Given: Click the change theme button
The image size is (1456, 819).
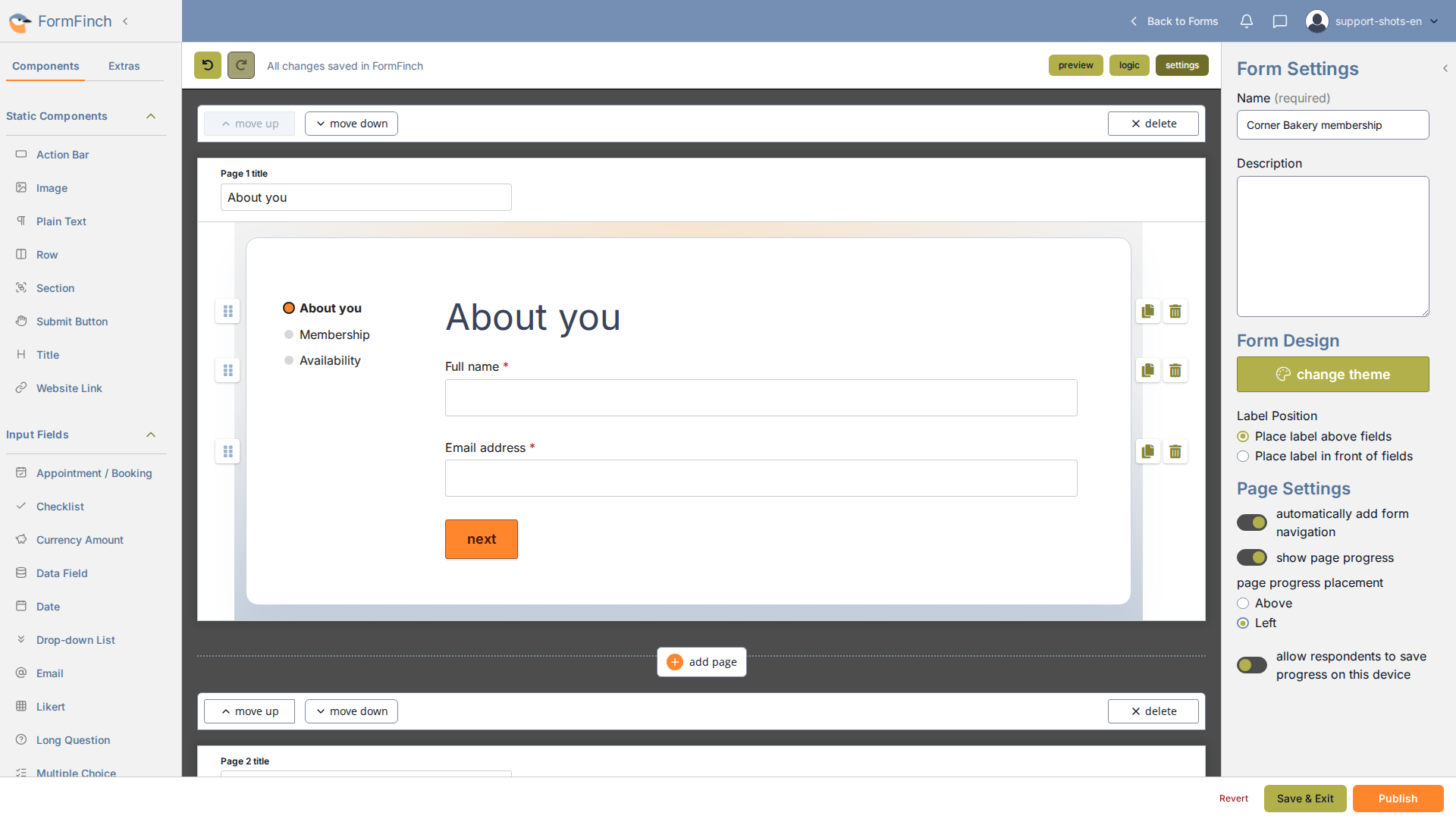Looking at the screenshot, I should pos(1332,374).
